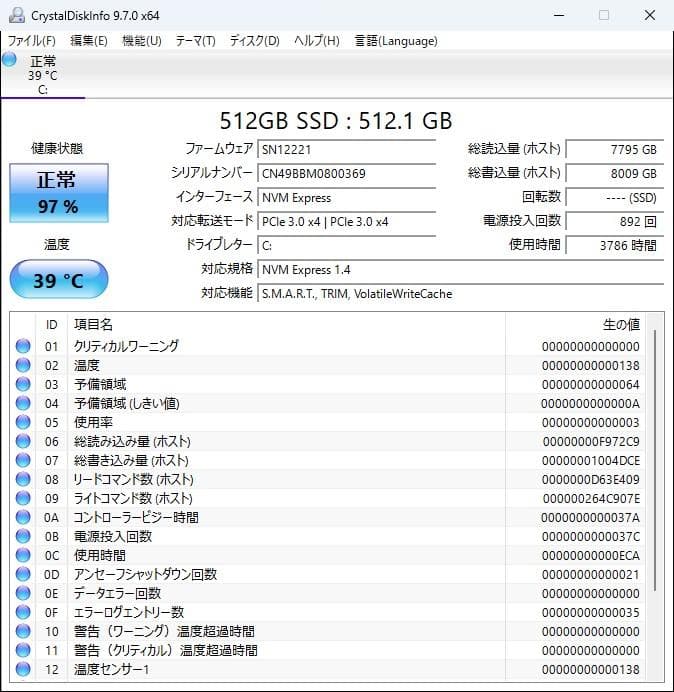Click the features field S.M.A.R.T., TRIM
Viewport: 674px width, 692px height.
click(460, 293)
